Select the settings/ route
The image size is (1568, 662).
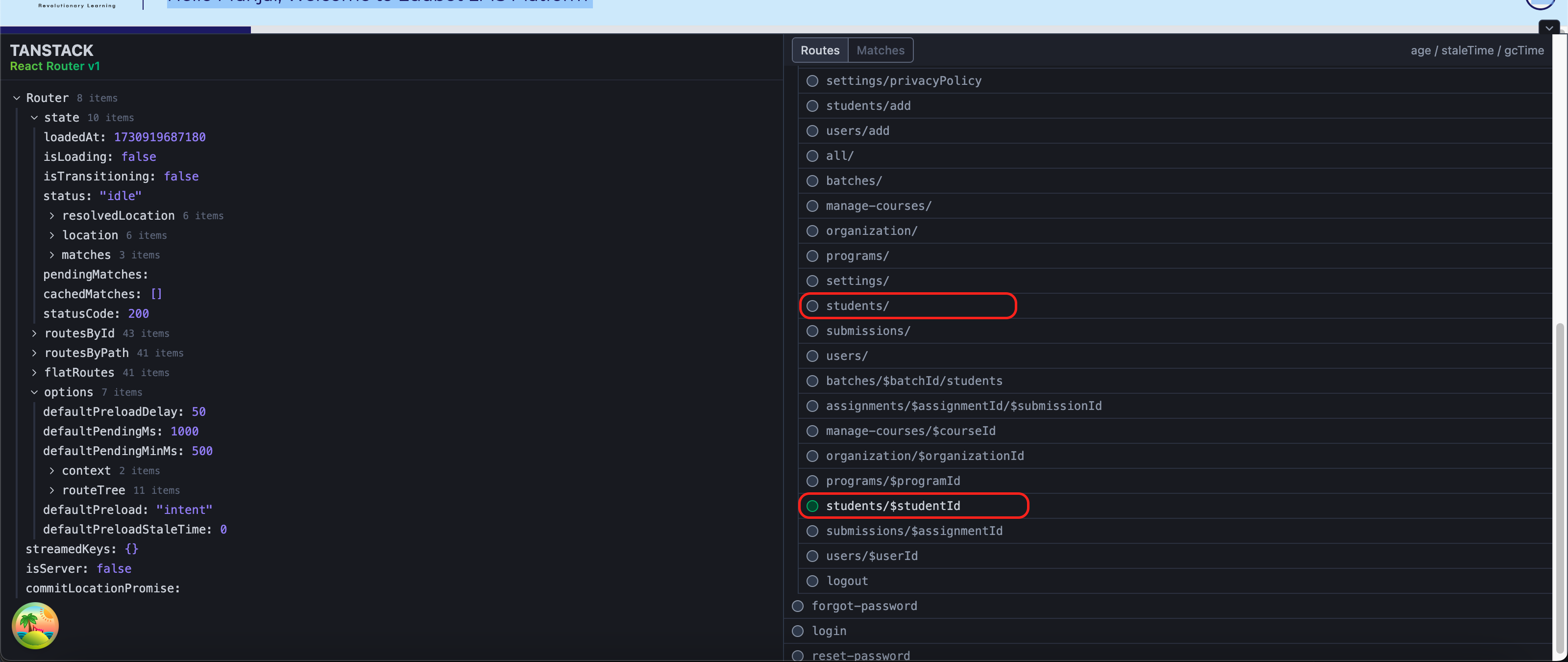(1175, 281)
